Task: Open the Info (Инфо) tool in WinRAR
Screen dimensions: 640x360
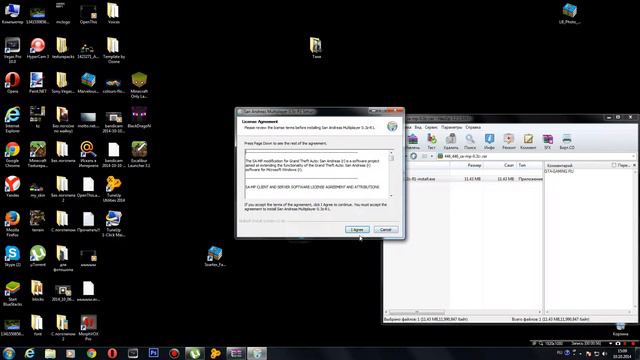Action: click(x=489, y=141)
